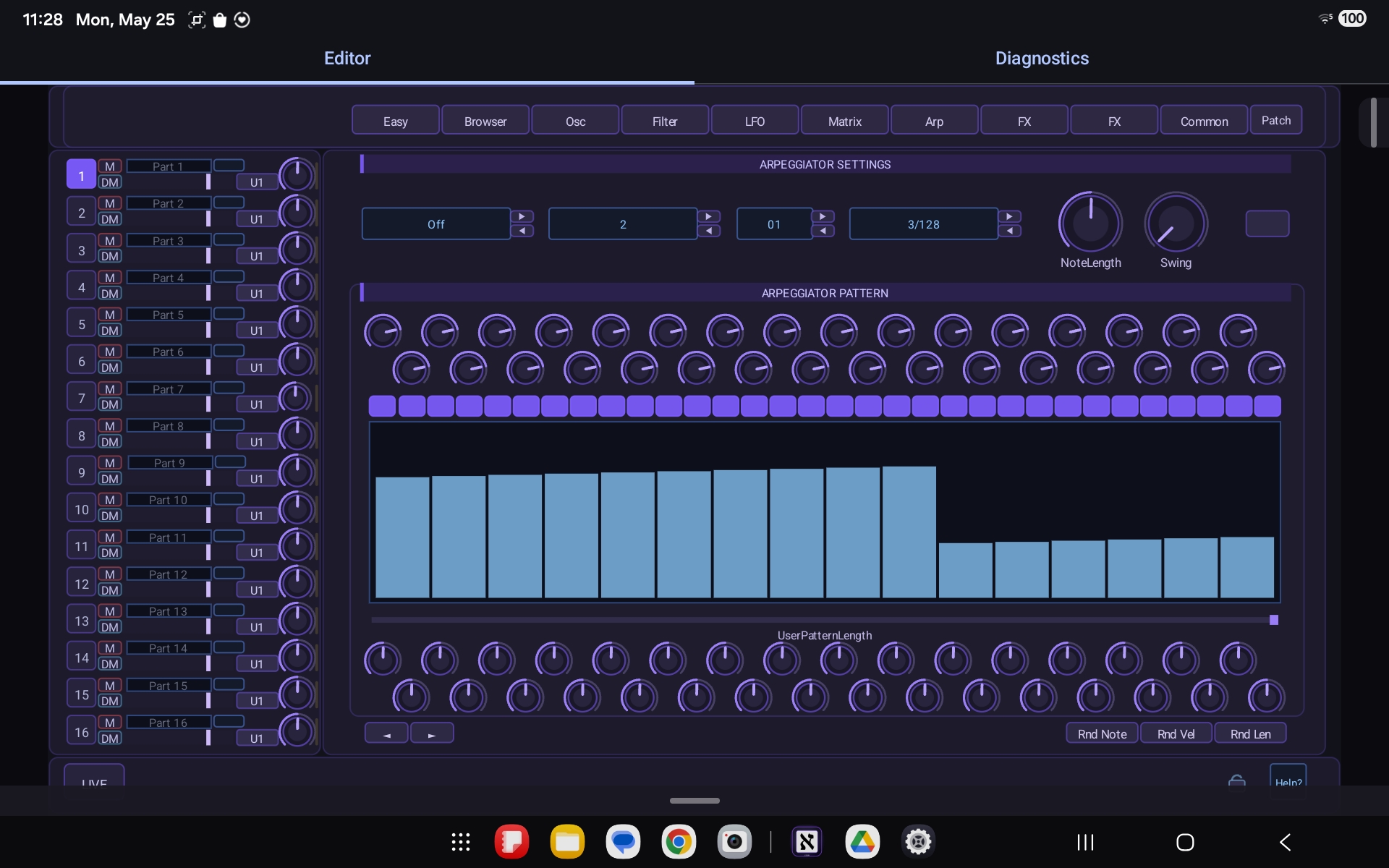
Task: Toggle mute M on Part 1
Action: (110, 166)
